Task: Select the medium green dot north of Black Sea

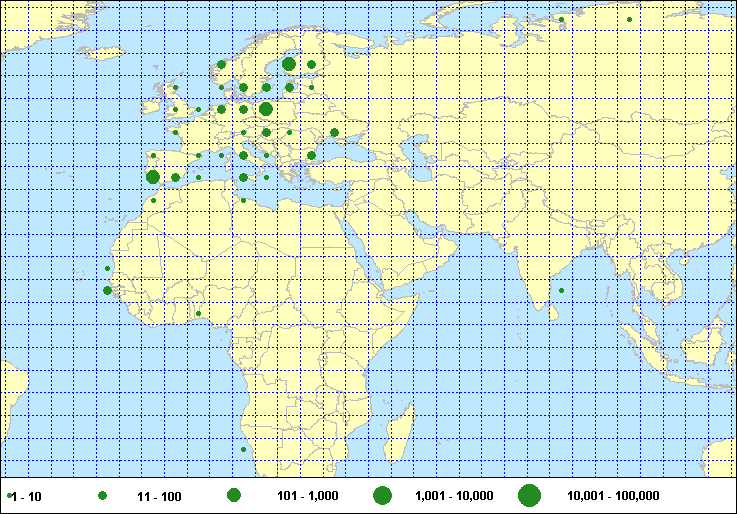Action: tap(334, 132)
